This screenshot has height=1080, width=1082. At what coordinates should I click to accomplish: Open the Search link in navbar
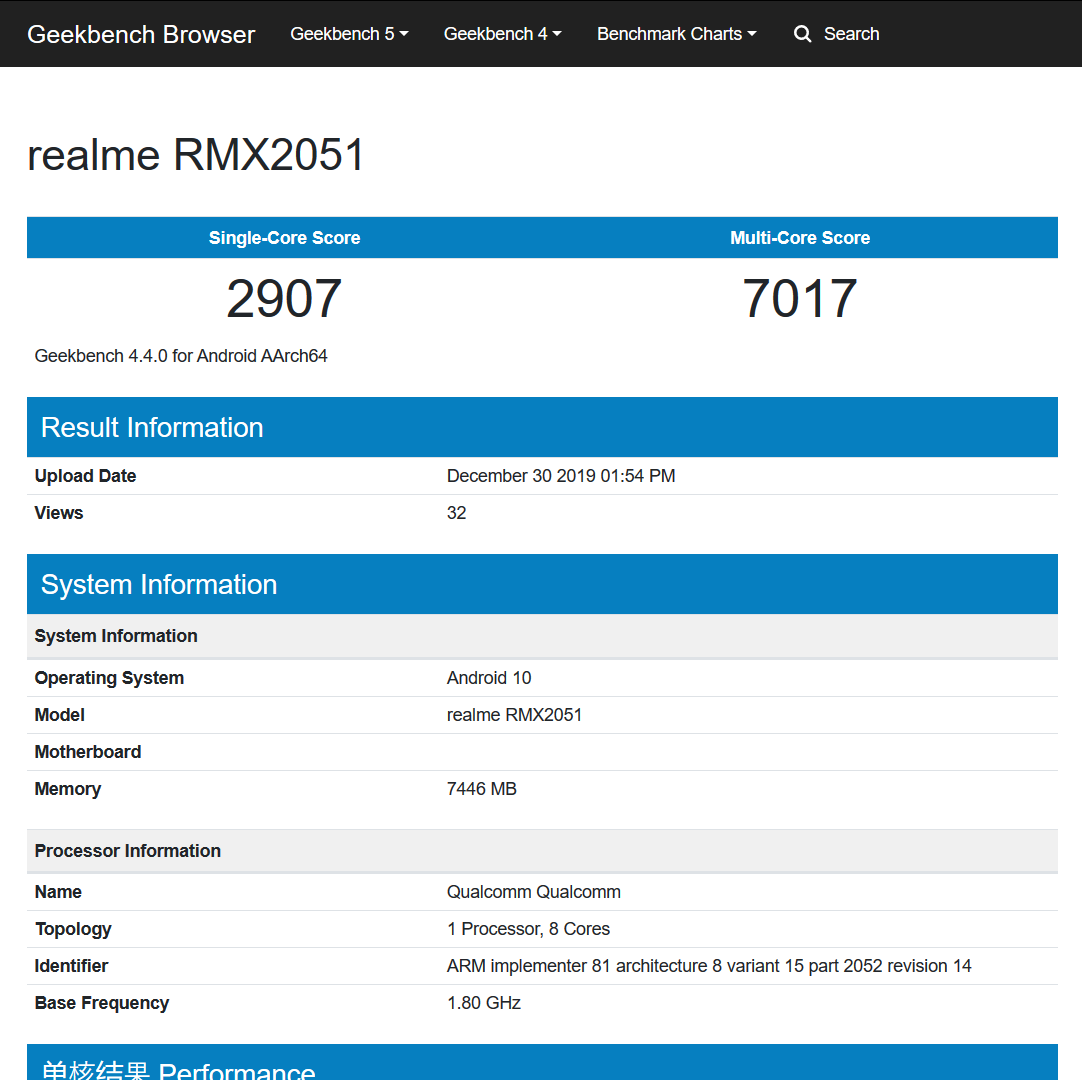(x=851, y=34)
